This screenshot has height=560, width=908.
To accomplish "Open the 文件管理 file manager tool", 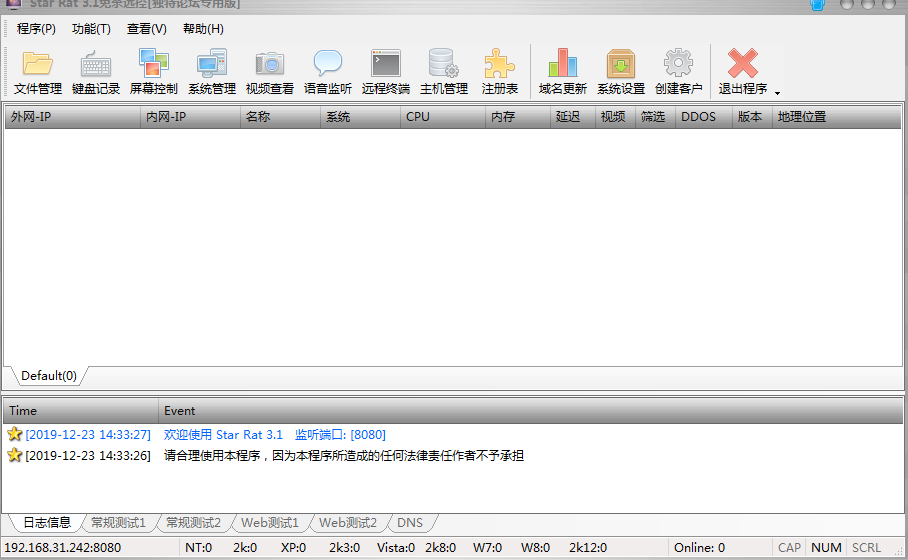I will [38, 72].
